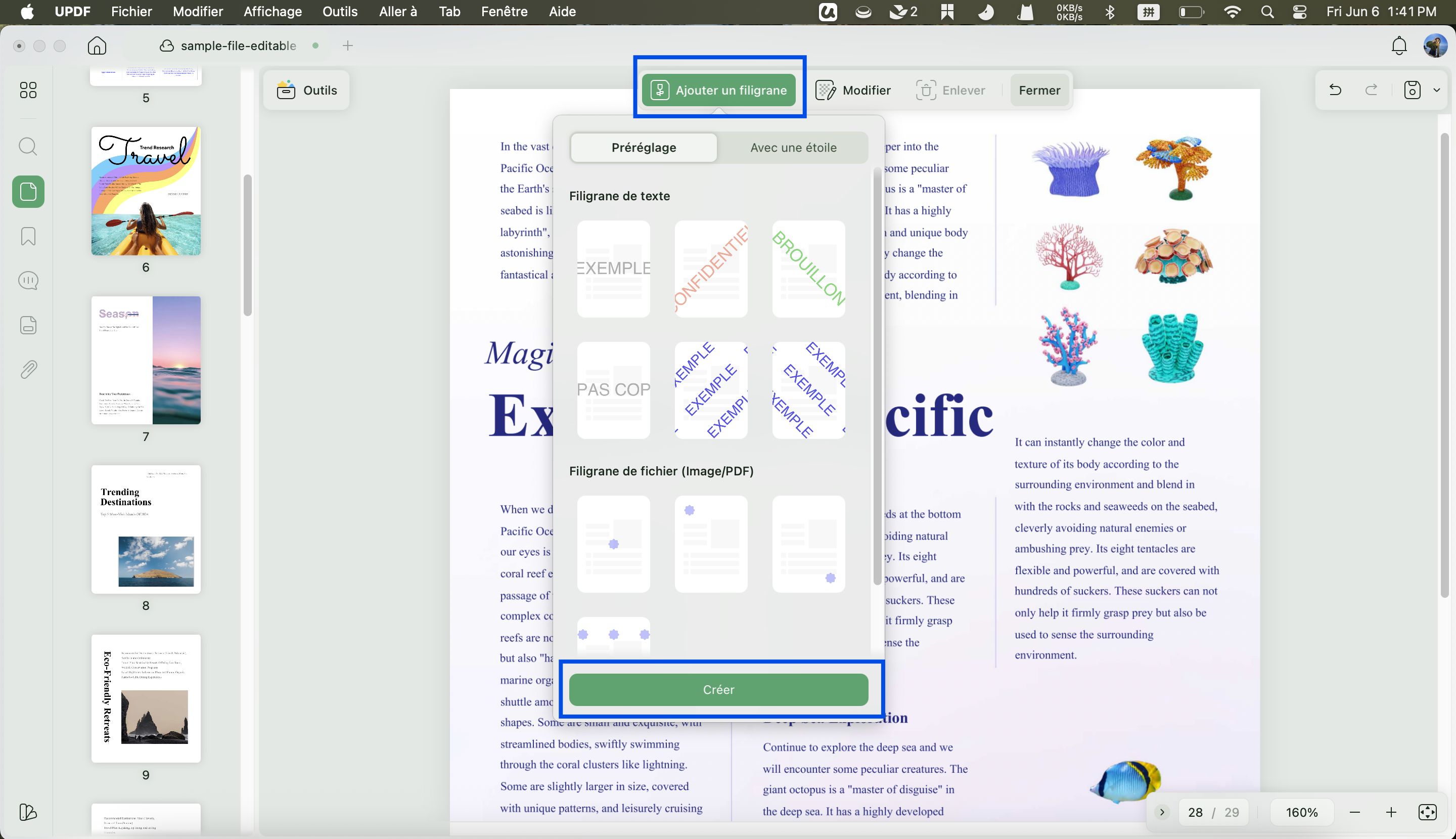
Task: Click the undo arrow icon
Action: pos(1335,90)
